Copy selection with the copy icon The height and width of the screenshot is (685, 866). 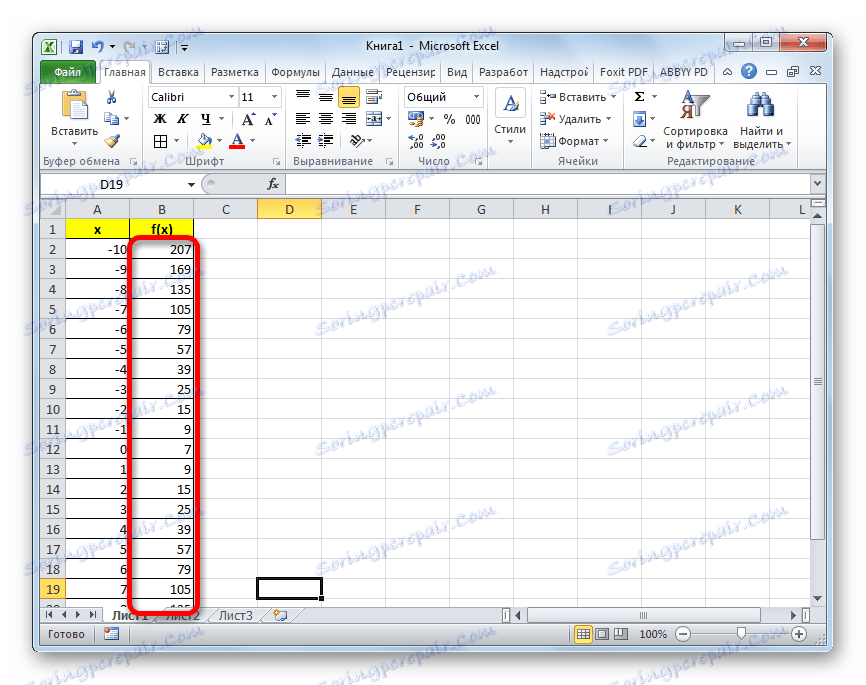click(x=112, y=119)
